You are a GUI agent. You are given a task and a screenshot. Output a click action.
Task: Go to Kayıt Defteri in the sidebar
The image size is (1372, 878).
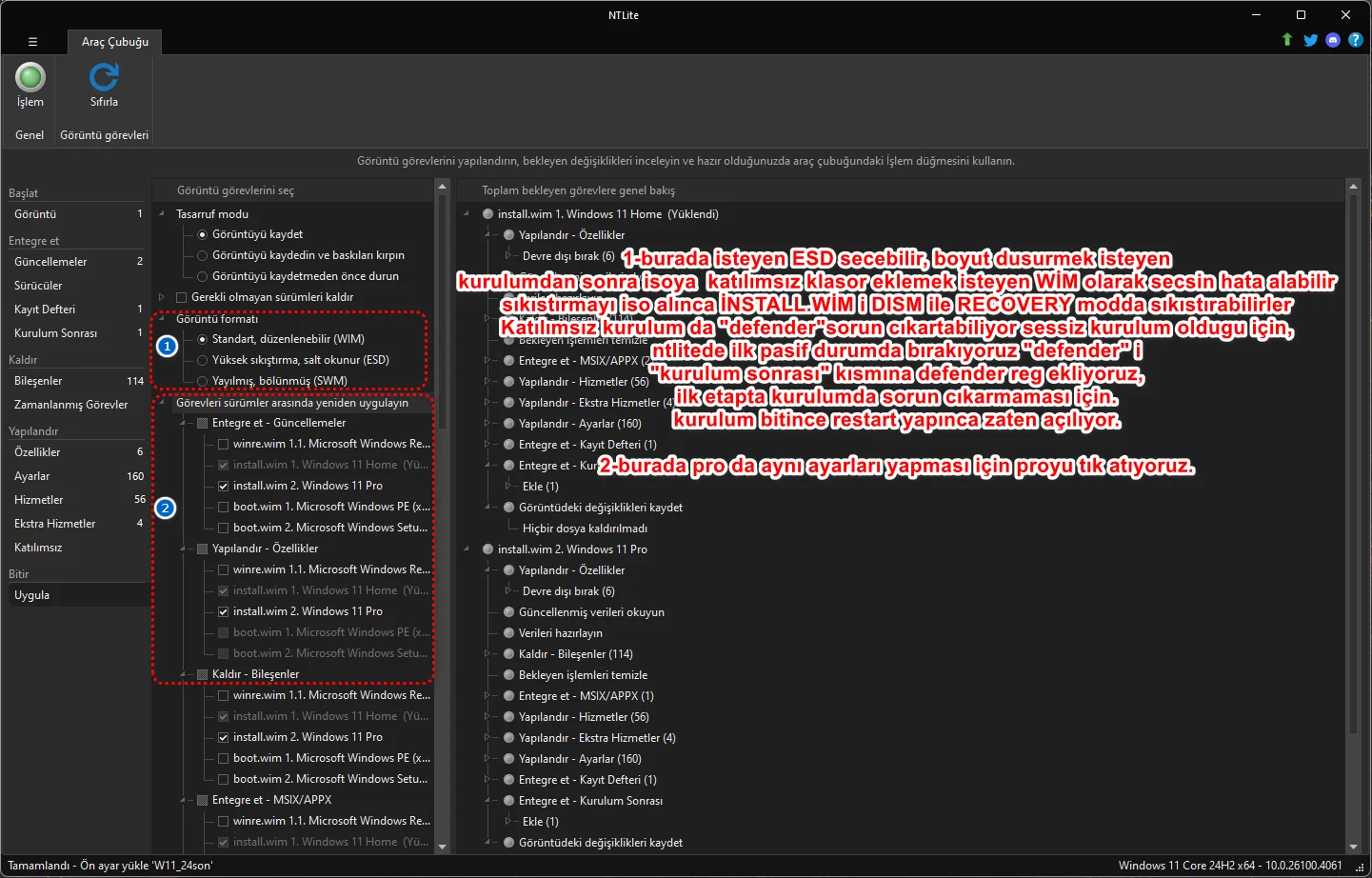(76, 309)
